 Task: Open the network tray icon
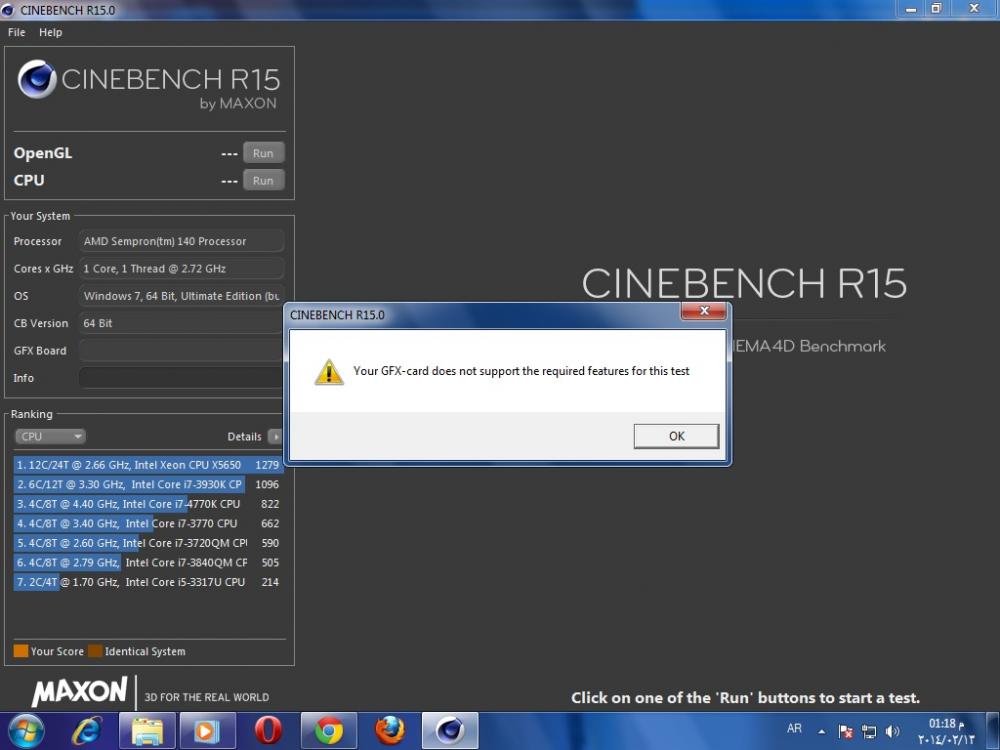869,732
